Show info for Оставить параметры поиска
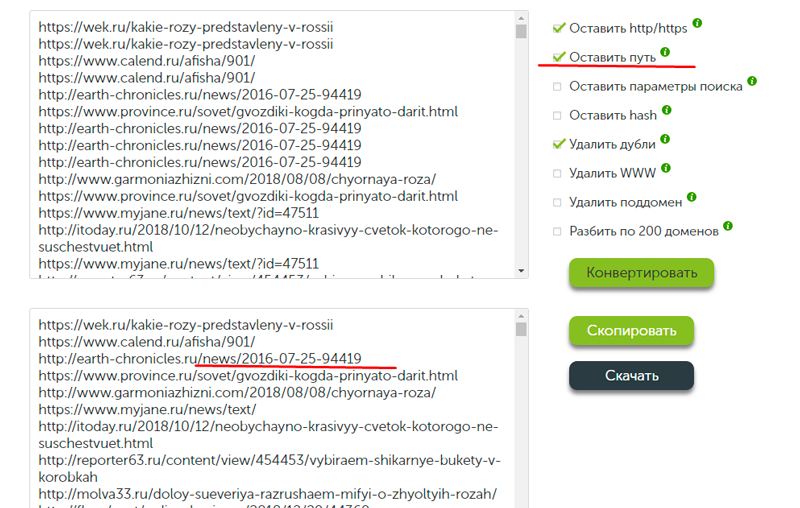 [x=752, y=81]
